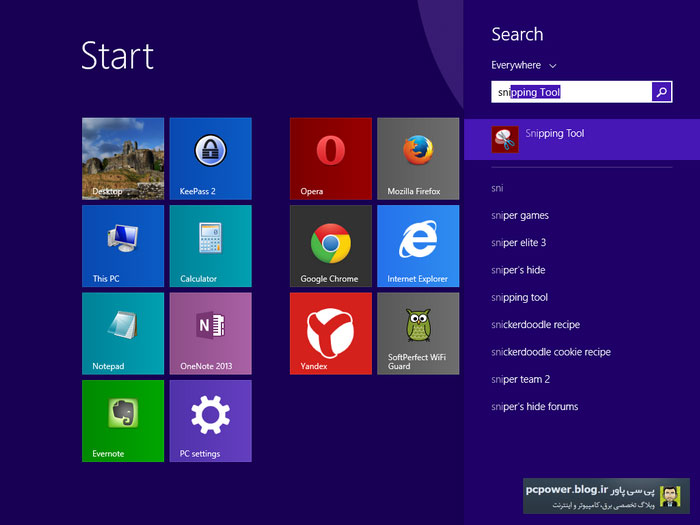Launch the Yandex browser tile

[x=330, y=333]
